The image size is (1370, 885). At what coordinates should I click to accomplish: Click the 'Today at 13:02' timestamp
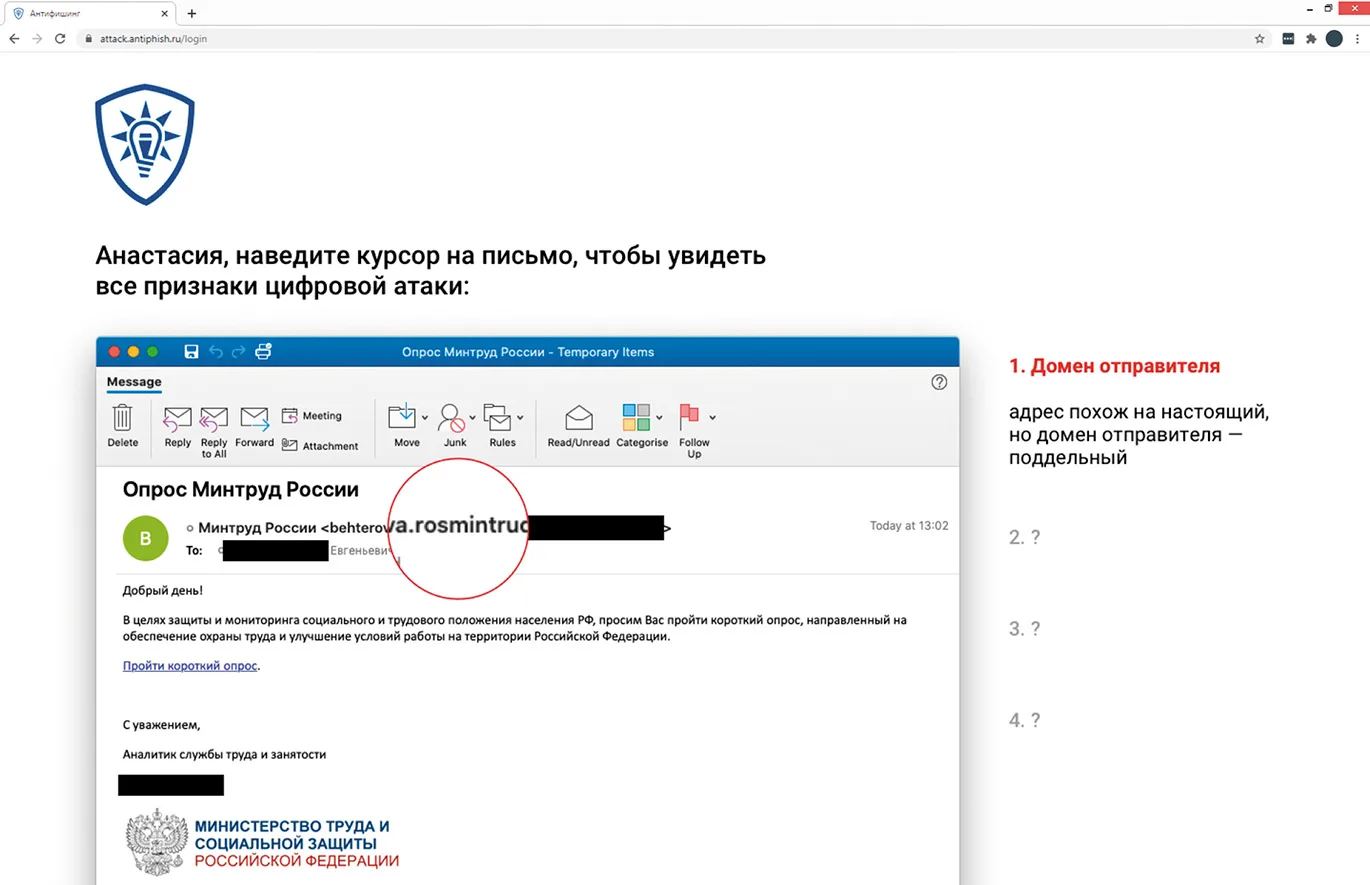(x=909, y=525)
